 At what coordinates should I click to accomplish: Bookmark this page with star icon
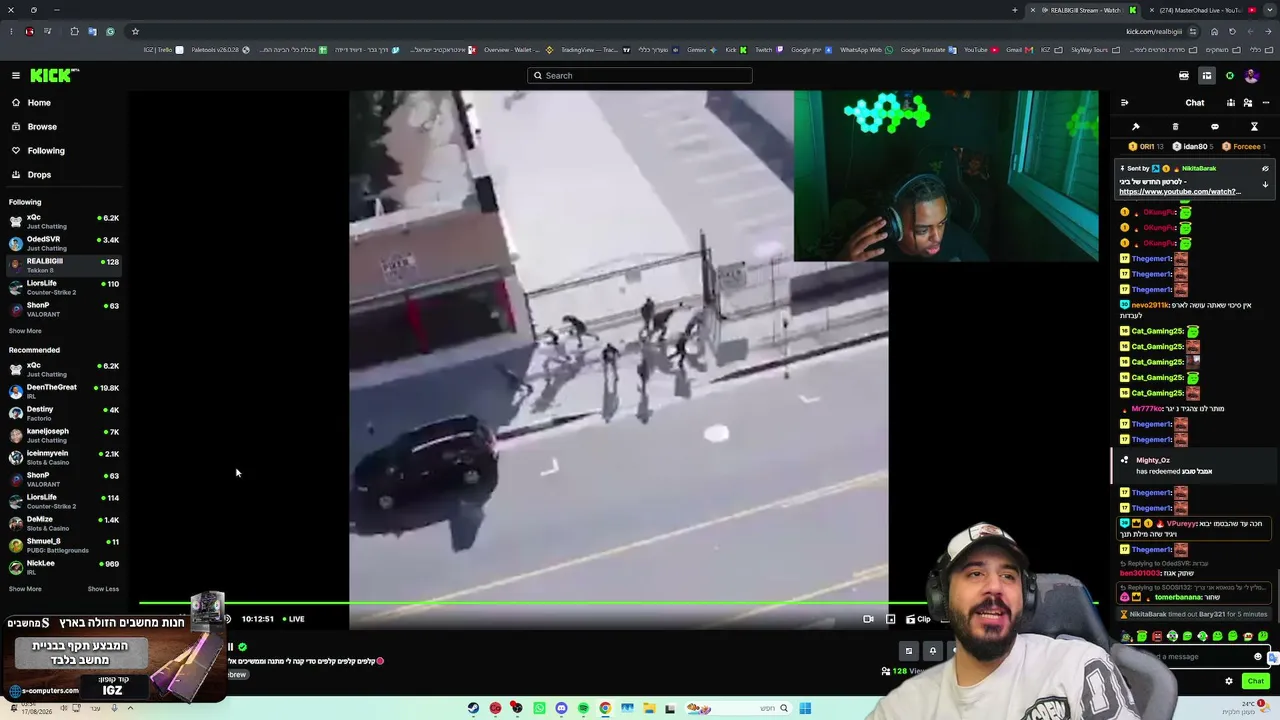(135, 31)
